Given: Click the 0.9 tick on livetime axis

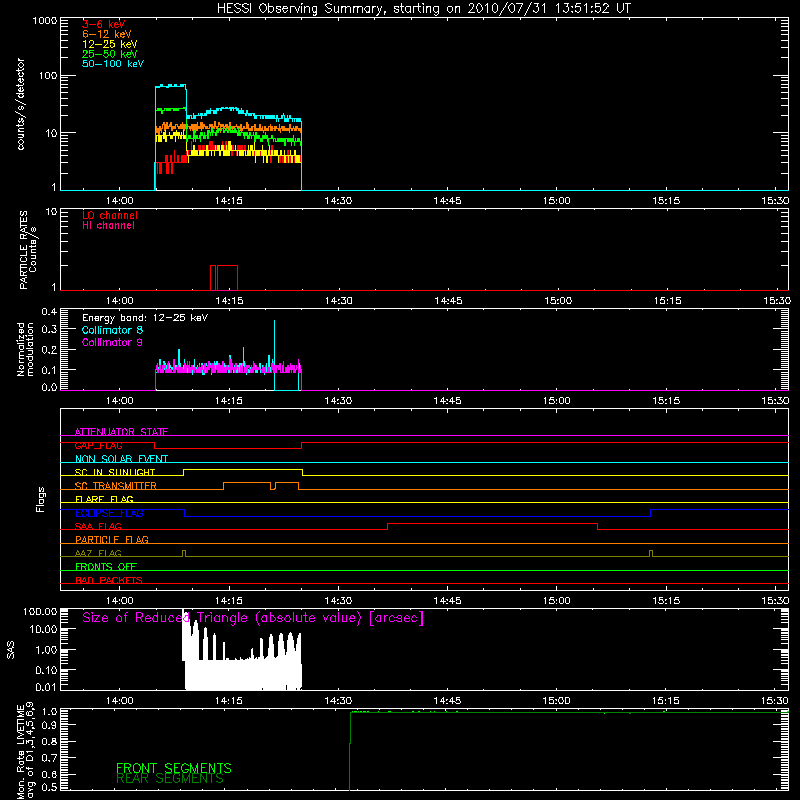Looking at the screenshot, I should click(51, 726).
